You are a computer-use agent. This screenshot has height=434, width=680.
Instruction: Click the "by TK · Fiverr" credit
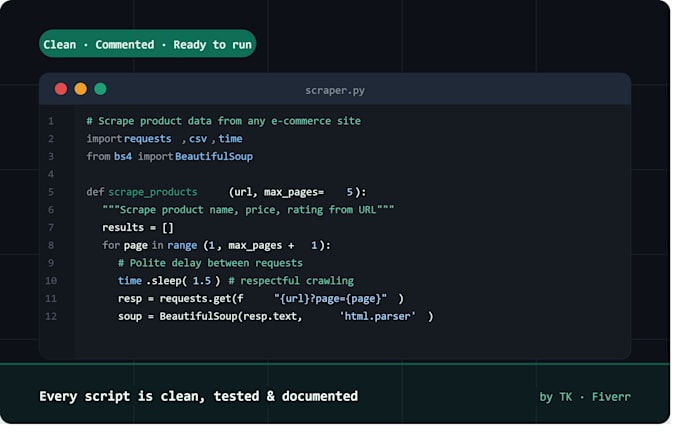[x=585, y=397]
